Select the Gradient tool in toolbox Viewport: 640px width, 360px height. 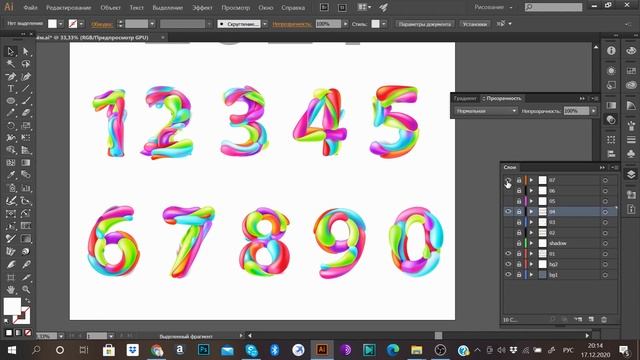click(26, 162)
